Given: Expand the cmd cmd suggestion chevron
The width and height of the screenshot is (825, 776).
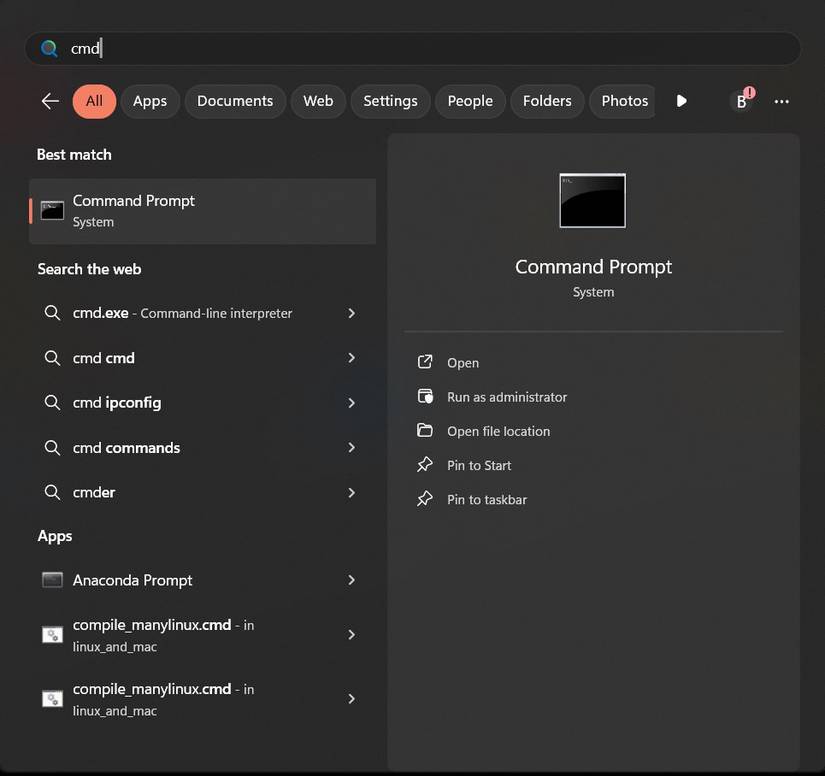Looking at the screenshot, I should pos(351,358).
